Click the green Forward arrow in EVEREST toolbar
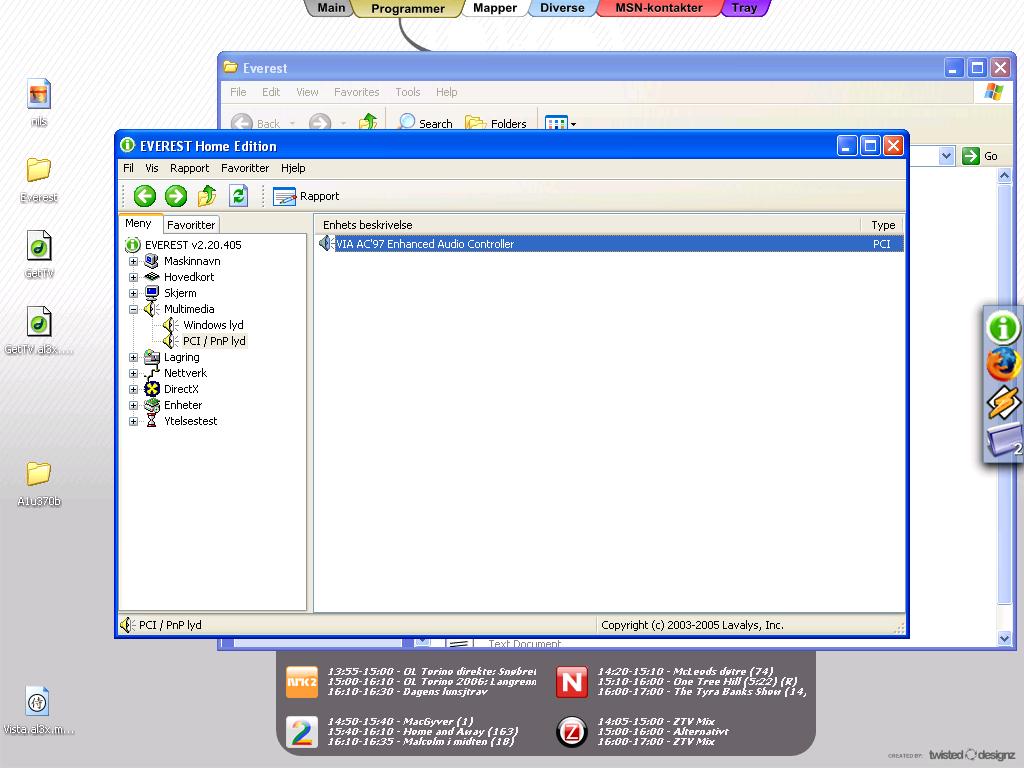 point(175,196)
